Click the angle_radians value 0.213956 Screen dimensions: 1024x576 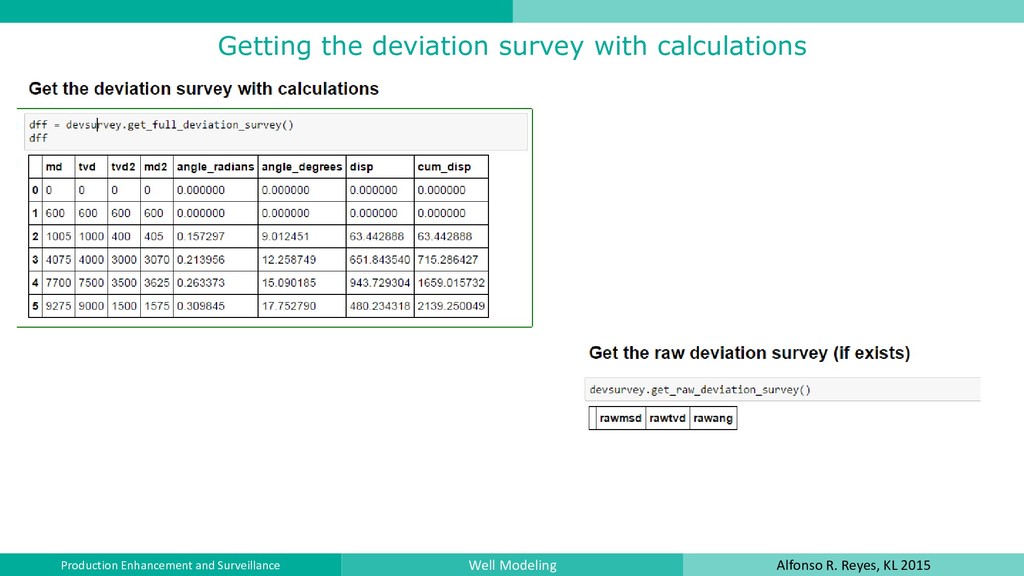[200, 259]
